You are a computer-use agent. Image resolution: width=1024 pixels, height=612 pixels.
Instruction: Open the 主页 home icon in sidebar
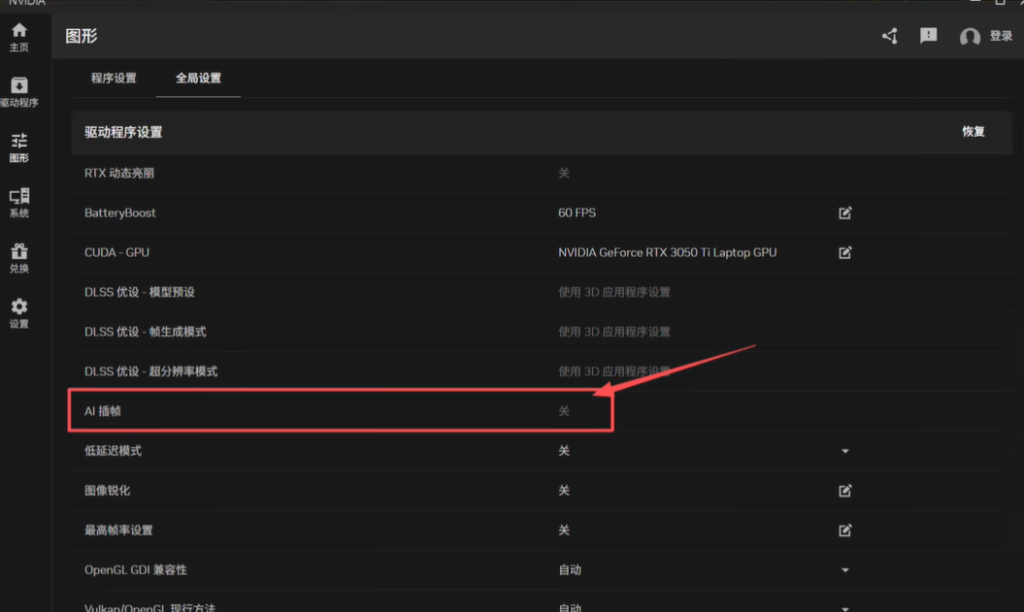click(x=19, y=31)
